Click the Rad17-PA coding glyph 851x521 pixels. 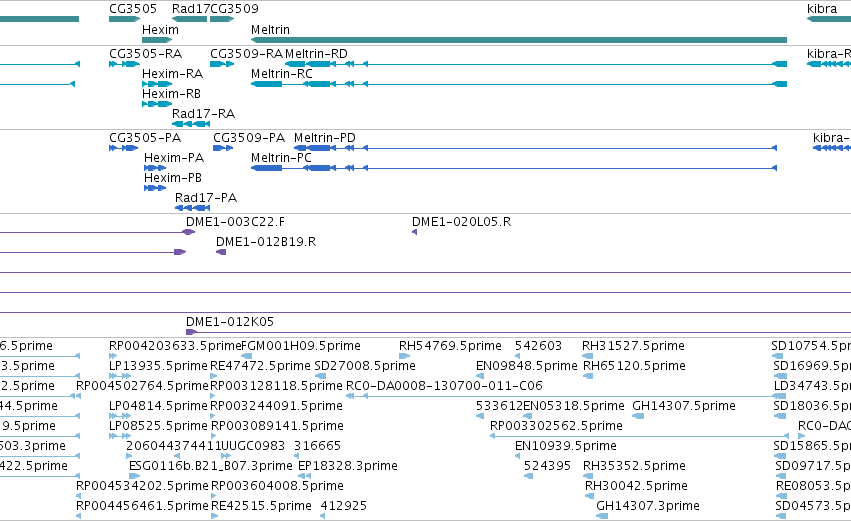[x=192, y=208]
